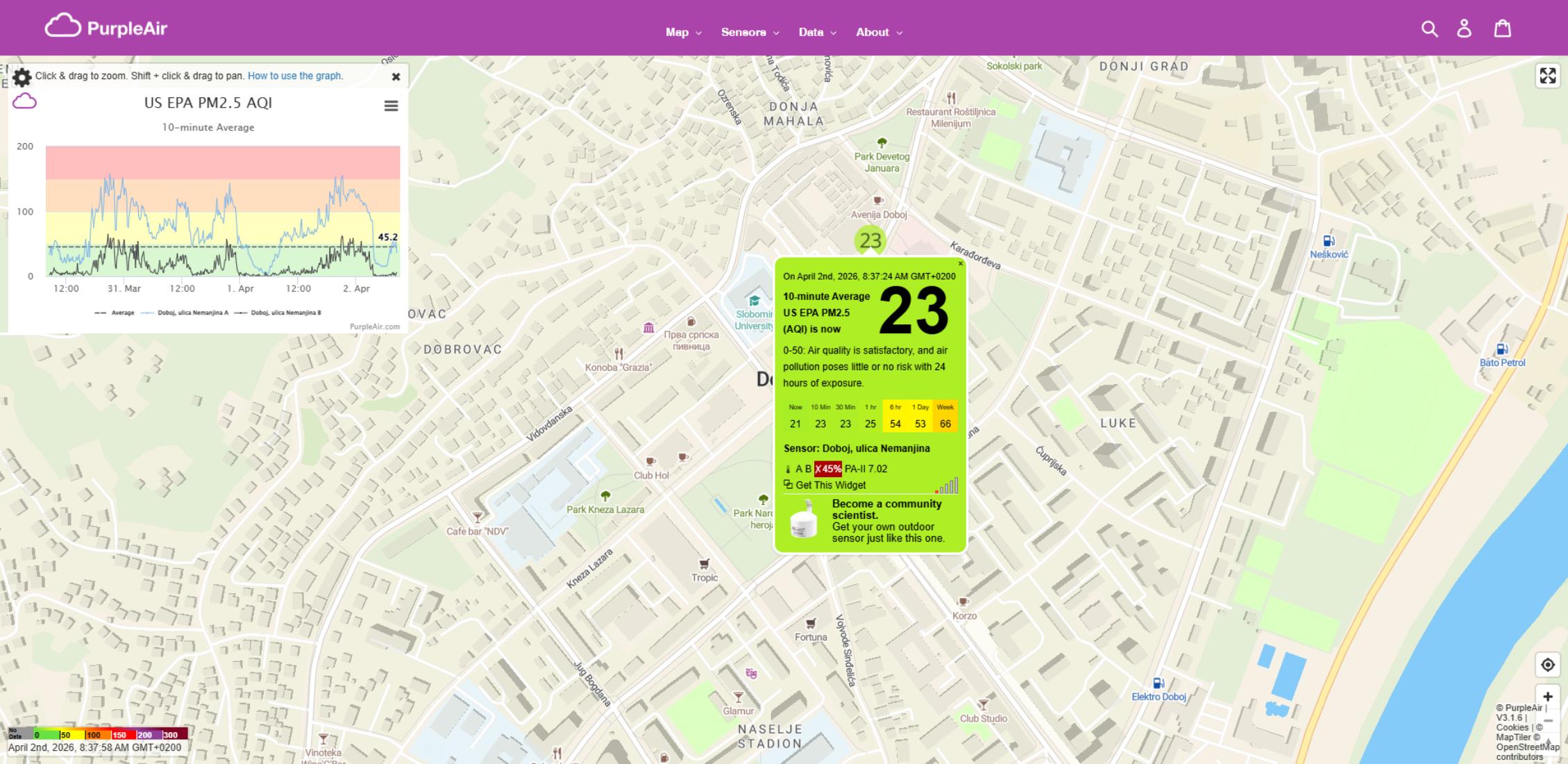Toggle fullscreen map view
The height and width of the screenshot is (764, 1568).
pyautogui.click(x=1547, y=76)
